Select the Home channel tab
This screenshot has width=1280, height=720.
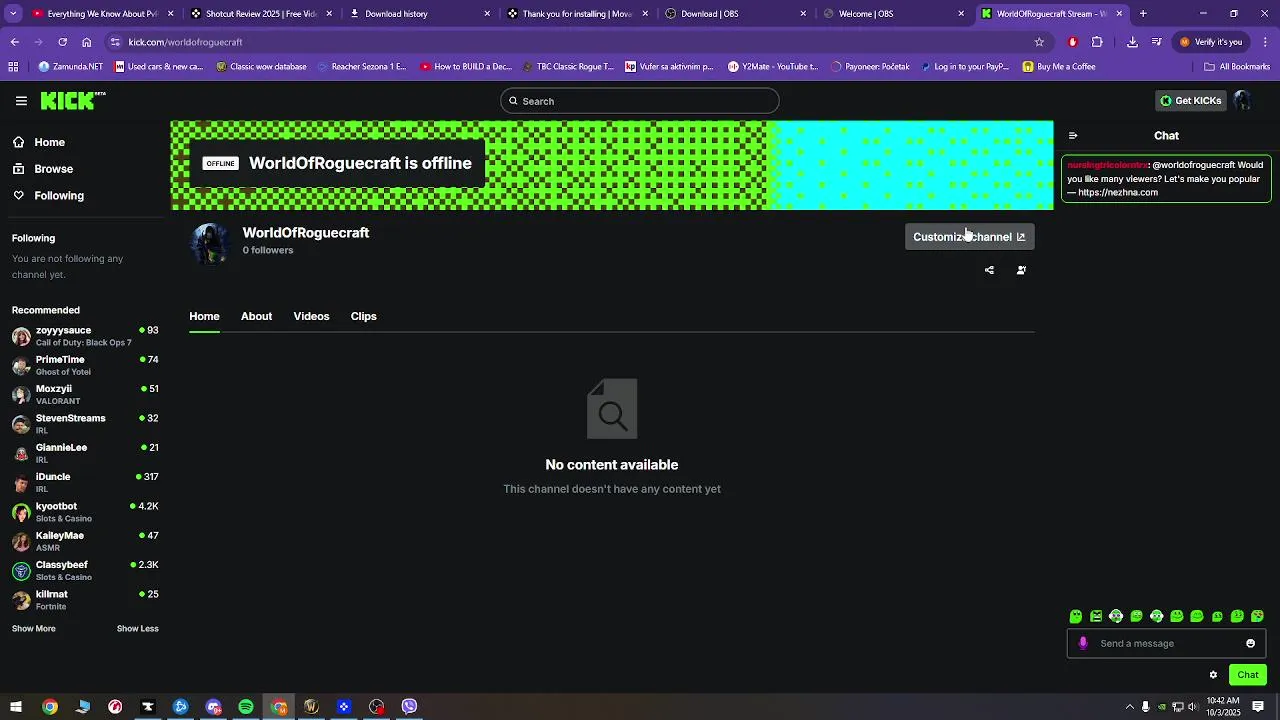pyautogui.click(x=204, y=316)
